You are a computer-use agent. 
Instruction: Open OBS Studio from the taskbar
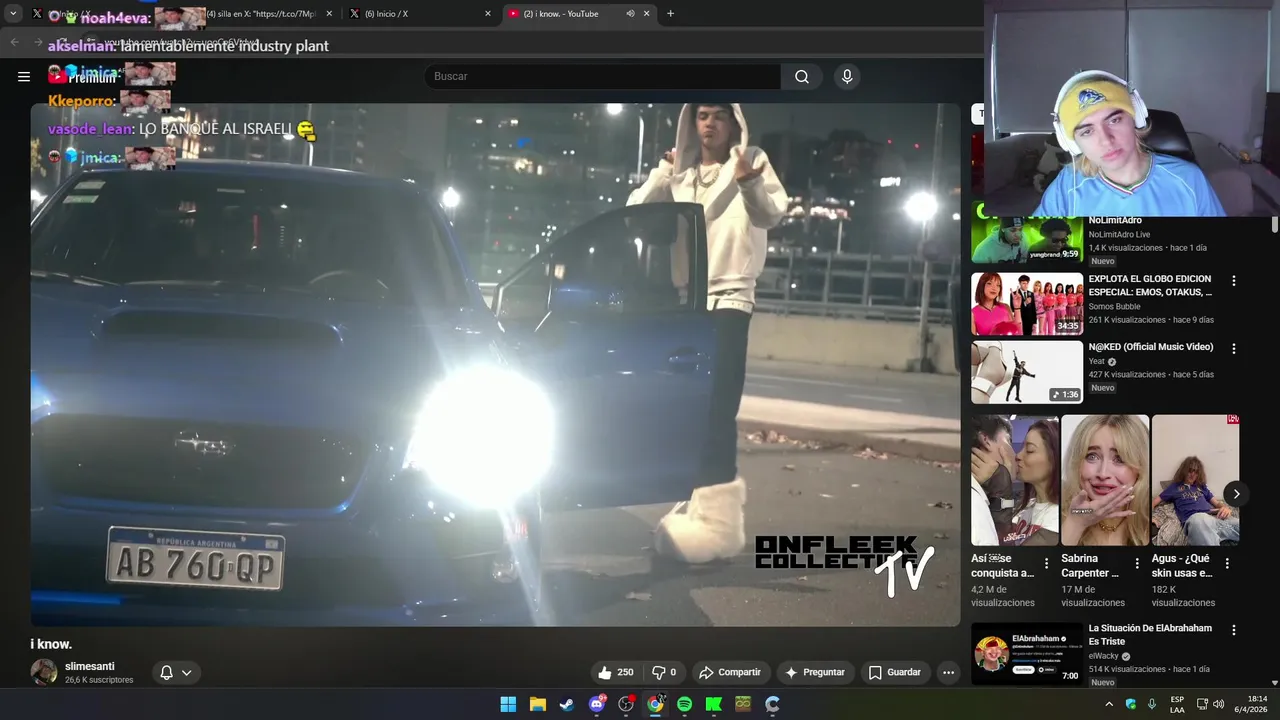(x=626, y=704)
